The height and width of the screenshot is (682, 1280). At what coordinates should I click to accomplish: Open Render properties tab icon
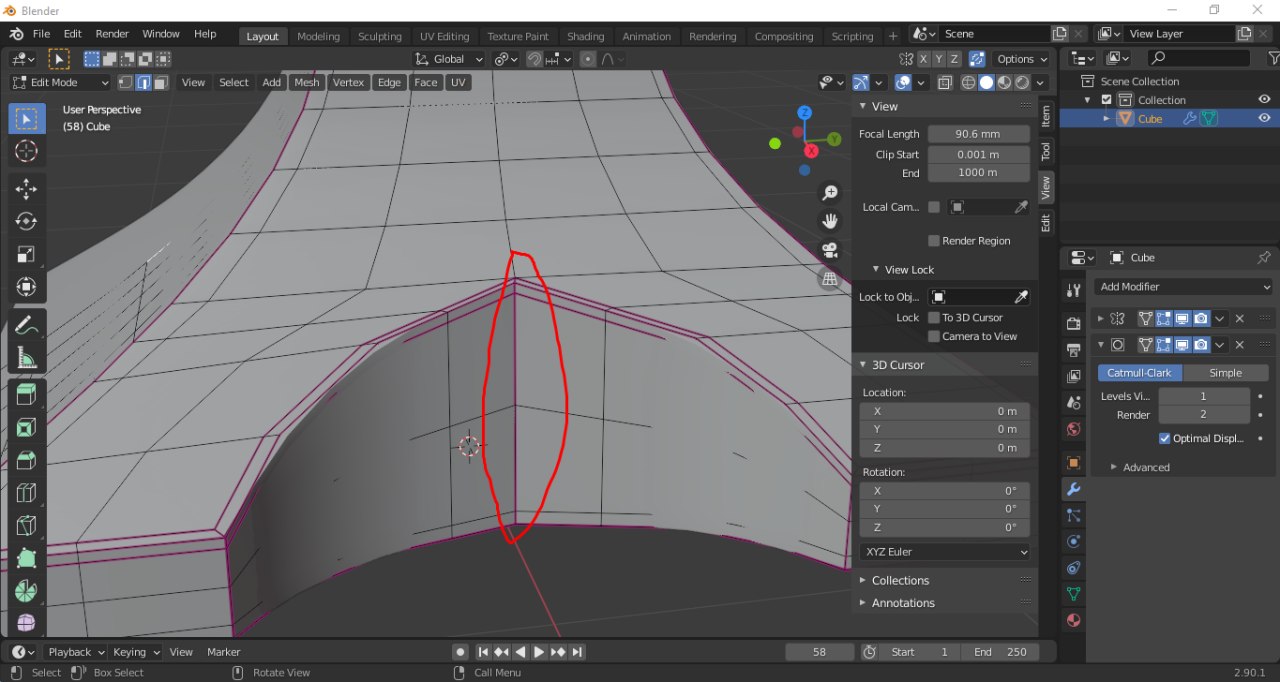pyautogui.click(x=1073, y=323)
